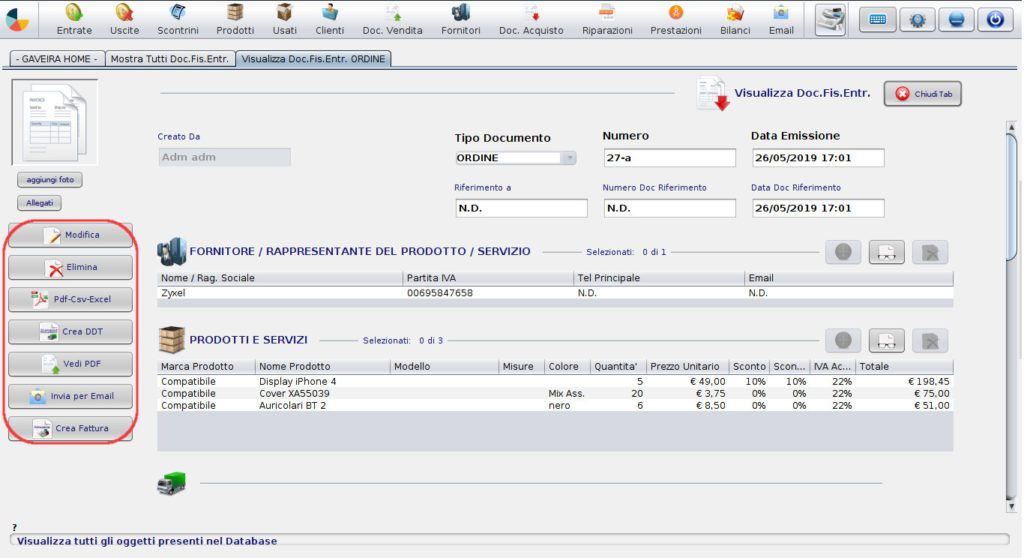The width and height of the screenshot is (1024, 558).
Task: Click Vedi PDF button
Action: (71, 364)
